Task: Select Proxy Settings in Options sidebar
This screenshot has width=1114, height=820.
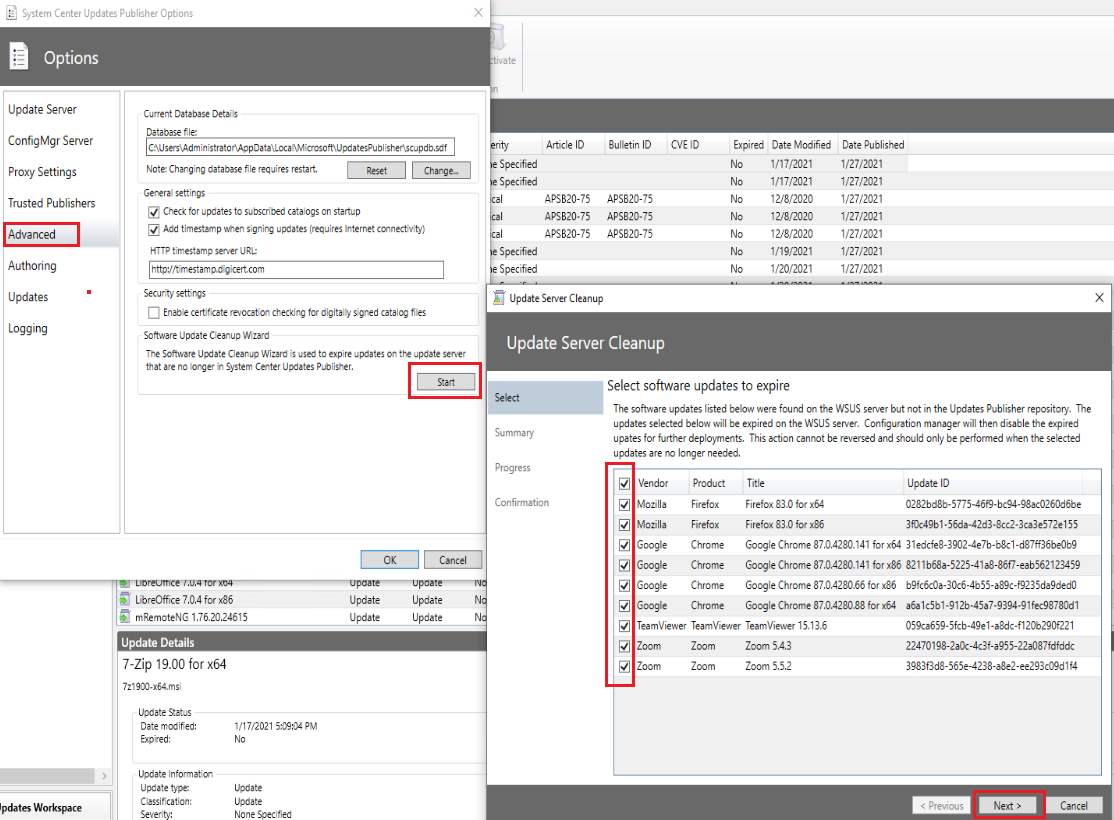Action: 43,172
